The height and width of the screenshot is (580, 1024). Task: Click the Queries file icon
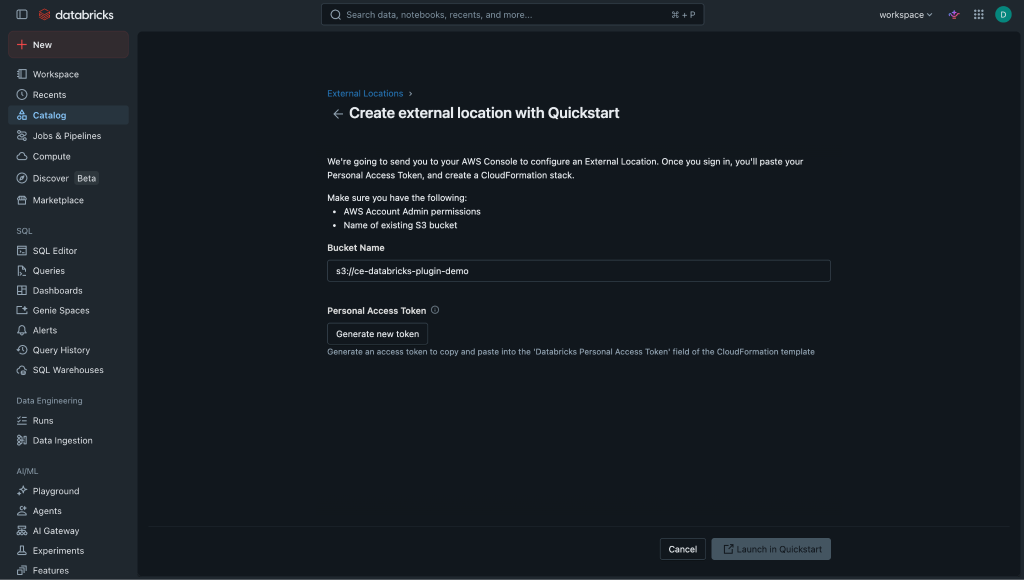coord(22,270)
